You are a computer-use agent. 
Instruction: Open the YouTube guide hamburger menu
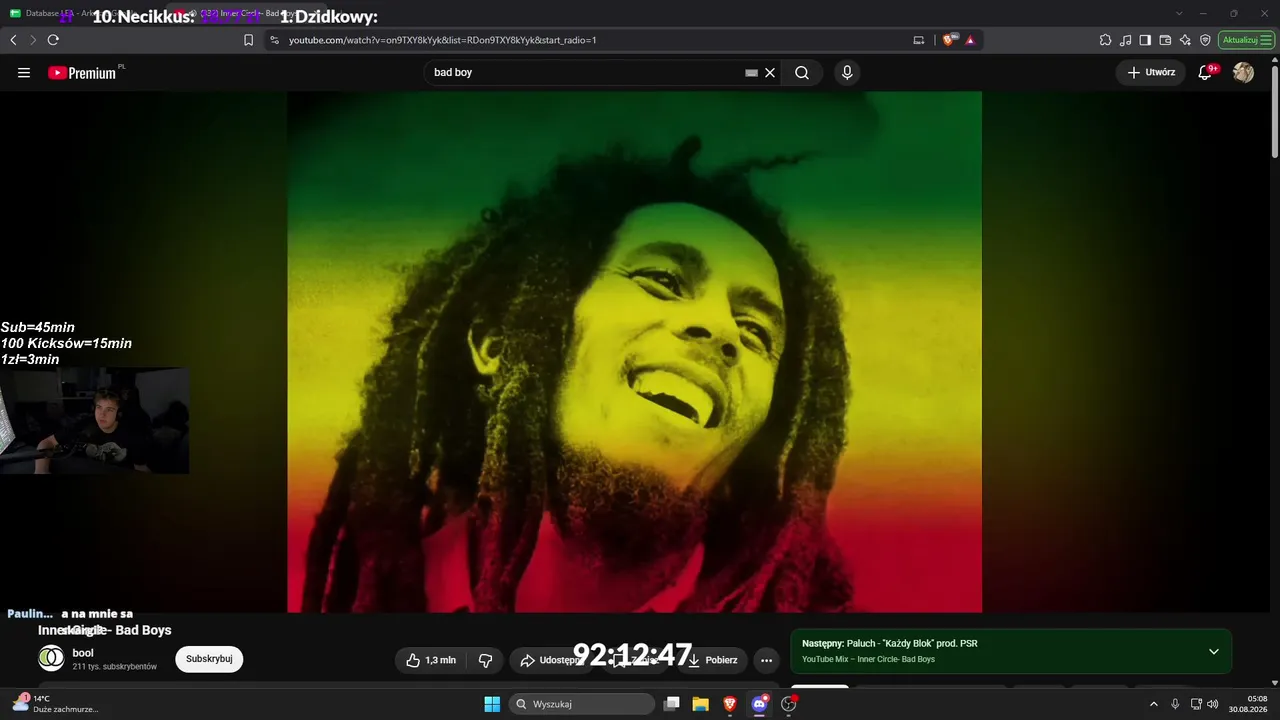coord(24,72)
